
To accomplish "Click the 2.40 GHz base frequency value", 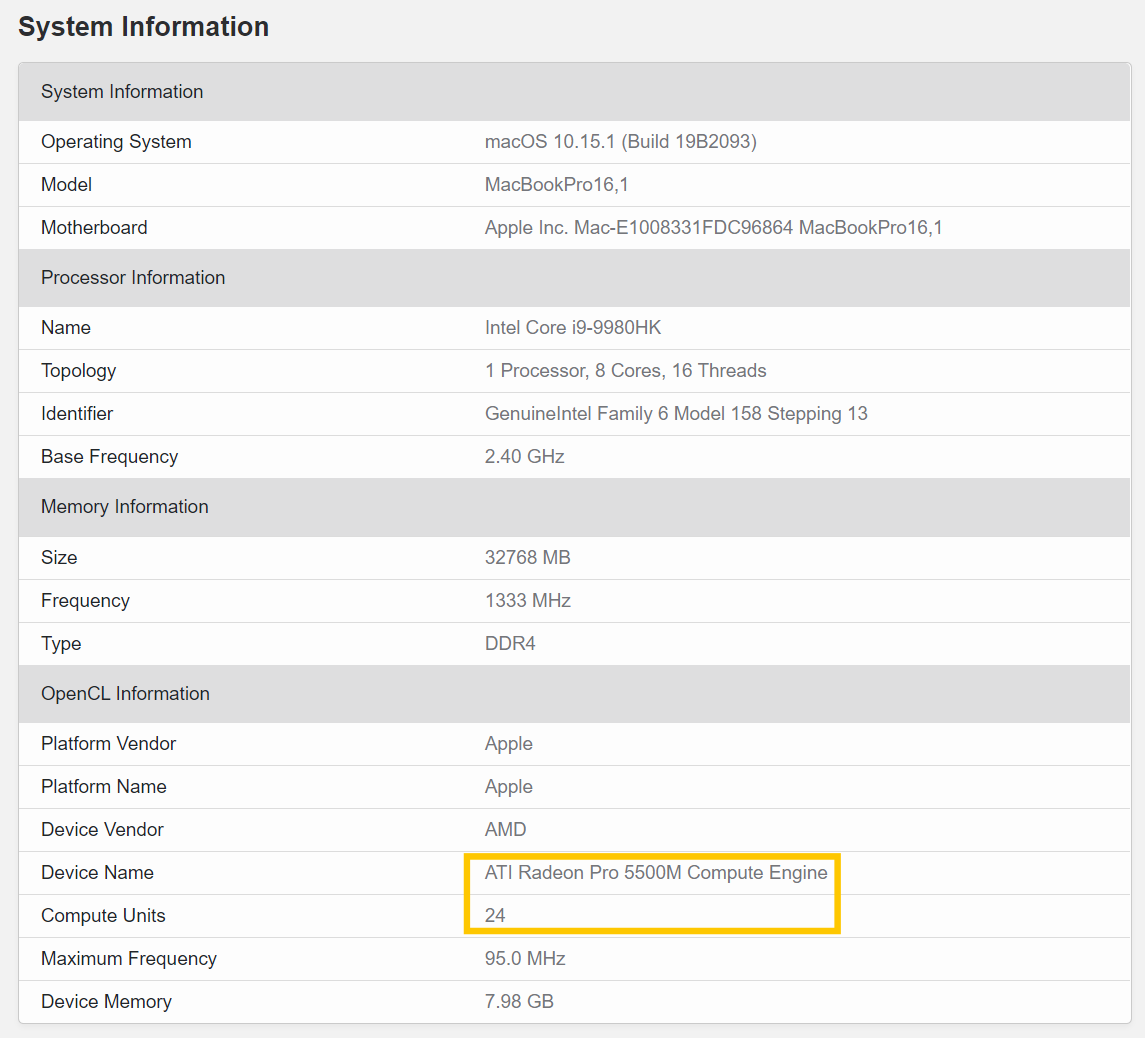I will point(524,457).
